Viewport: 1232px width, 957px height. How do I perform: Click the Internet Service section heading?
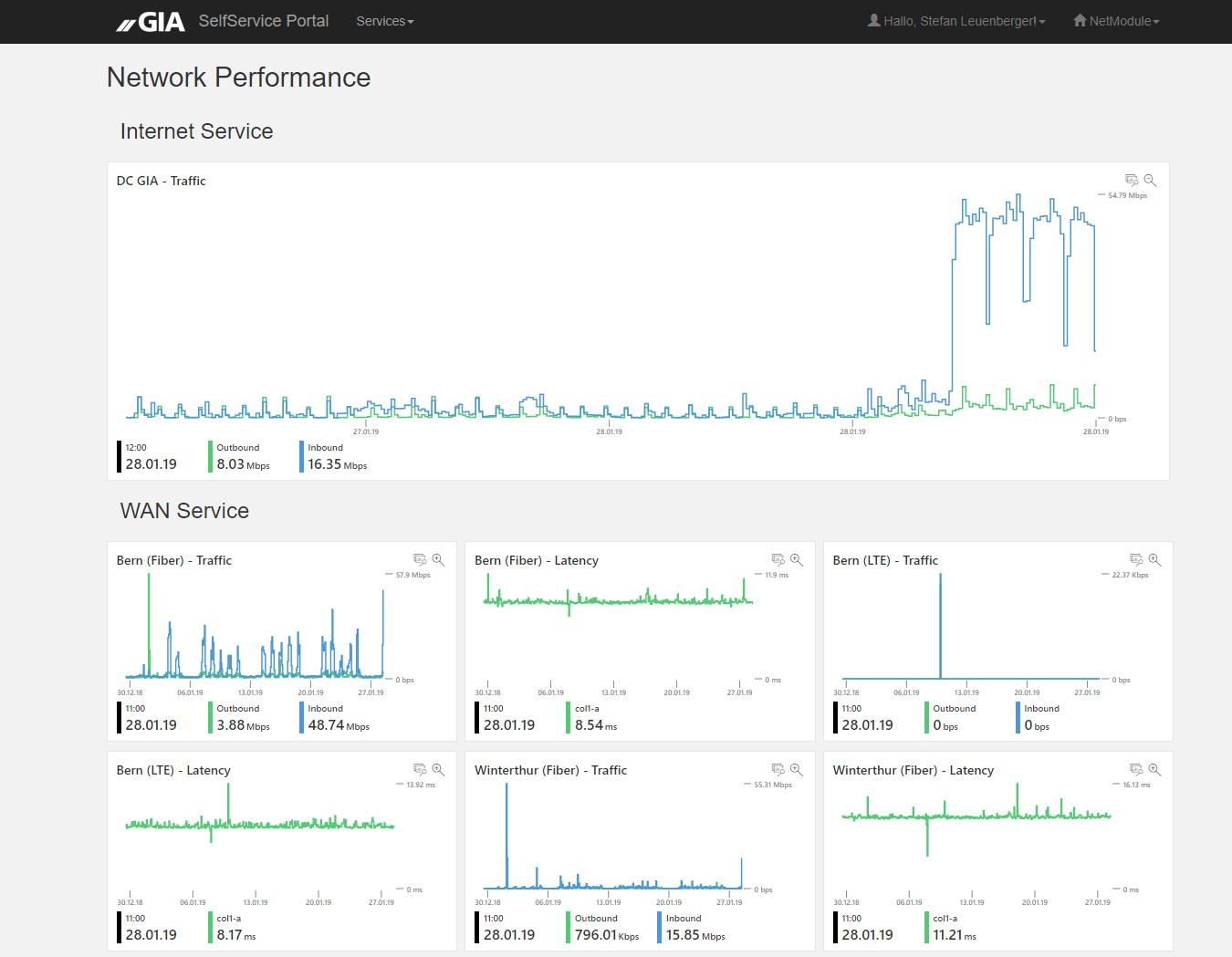point(196,131)
